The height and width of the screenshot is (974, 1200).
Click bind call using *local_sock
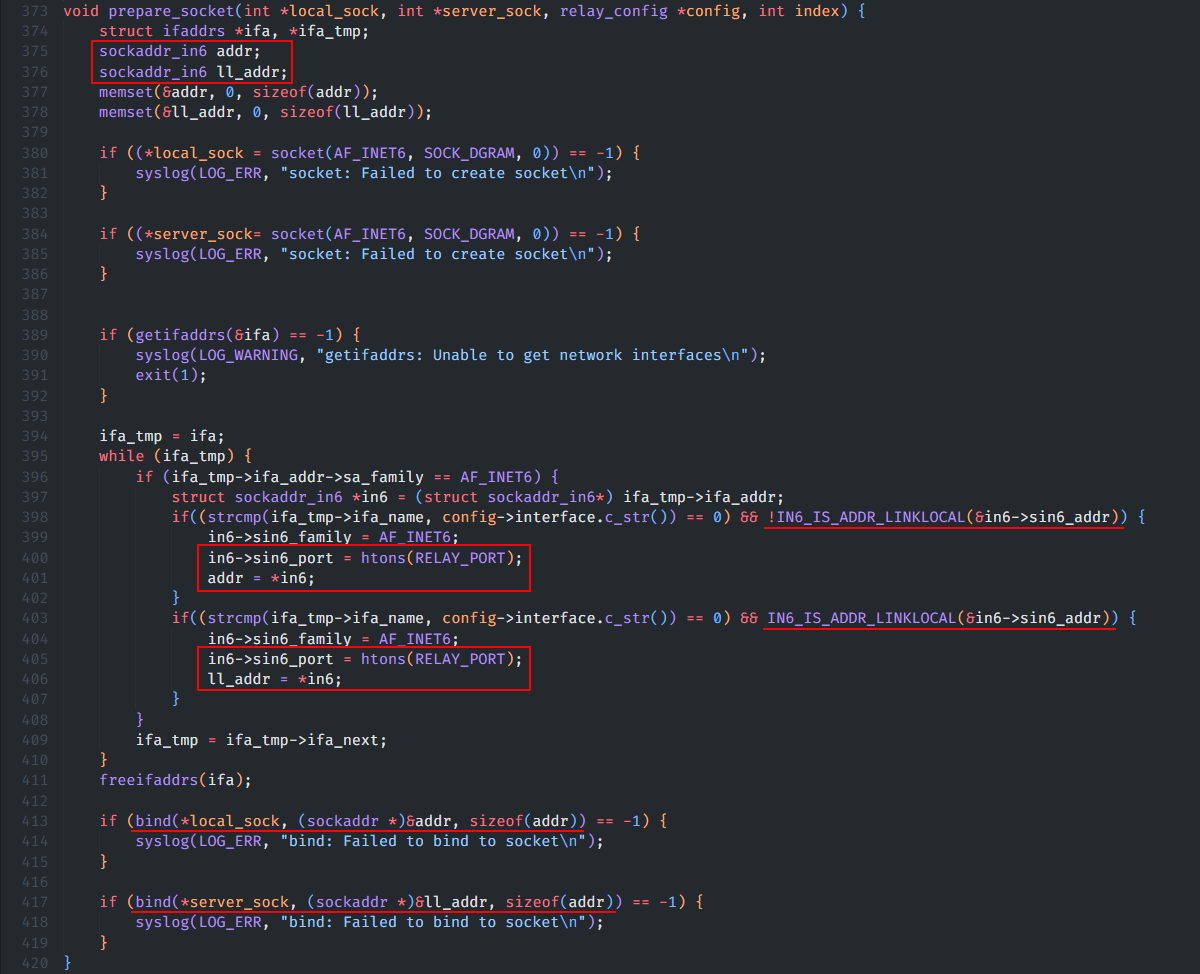click(207, 821)
